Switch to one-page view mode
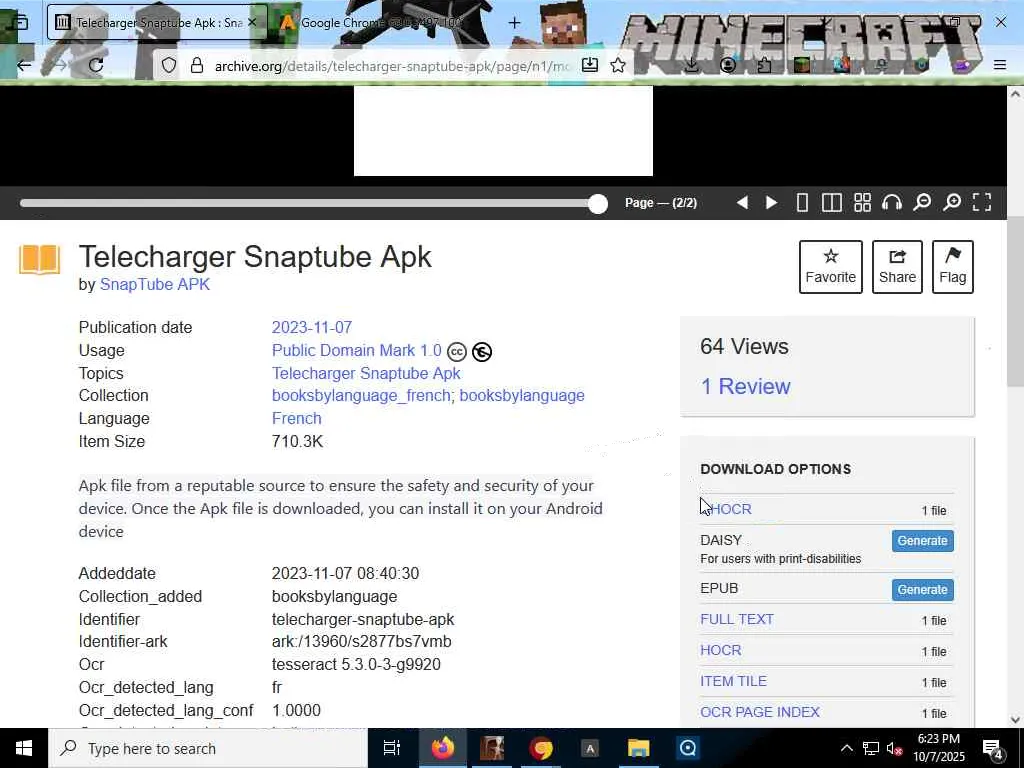This screenshot has width=1024, height=768. pos(802,202)
